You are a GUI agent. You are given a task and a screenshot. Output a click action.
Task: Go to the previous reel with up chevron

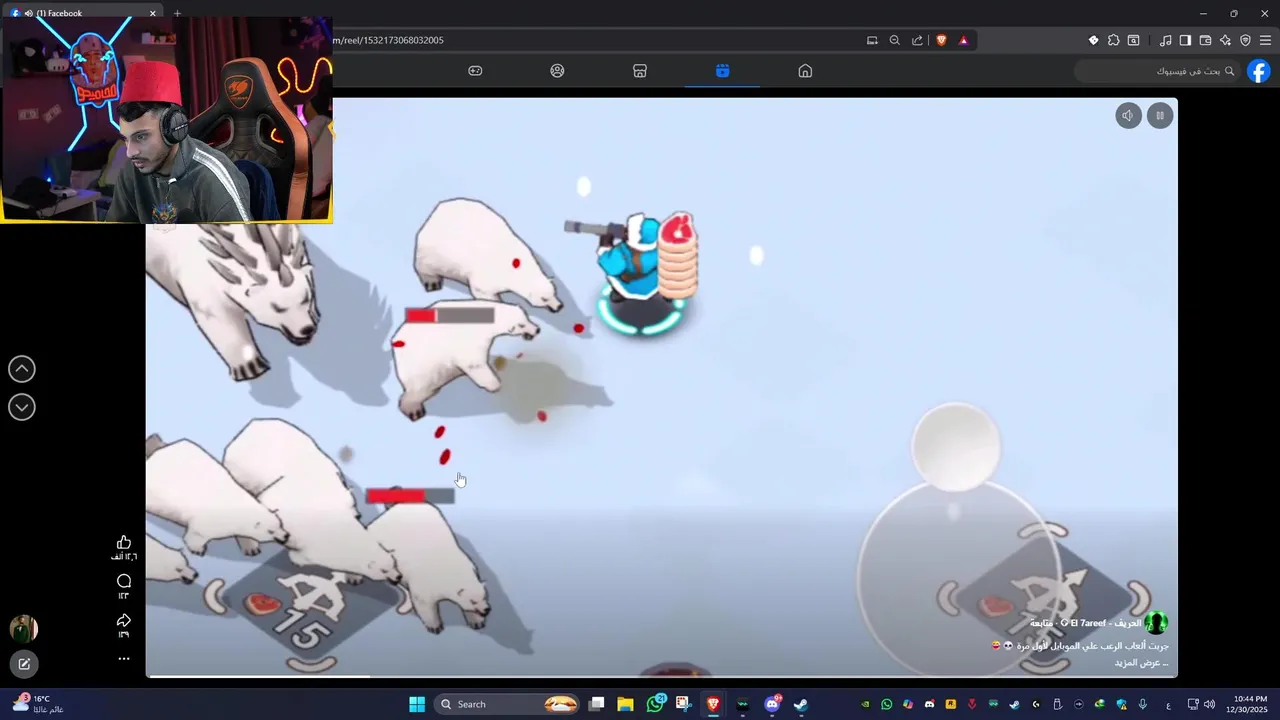click(22, 369)
